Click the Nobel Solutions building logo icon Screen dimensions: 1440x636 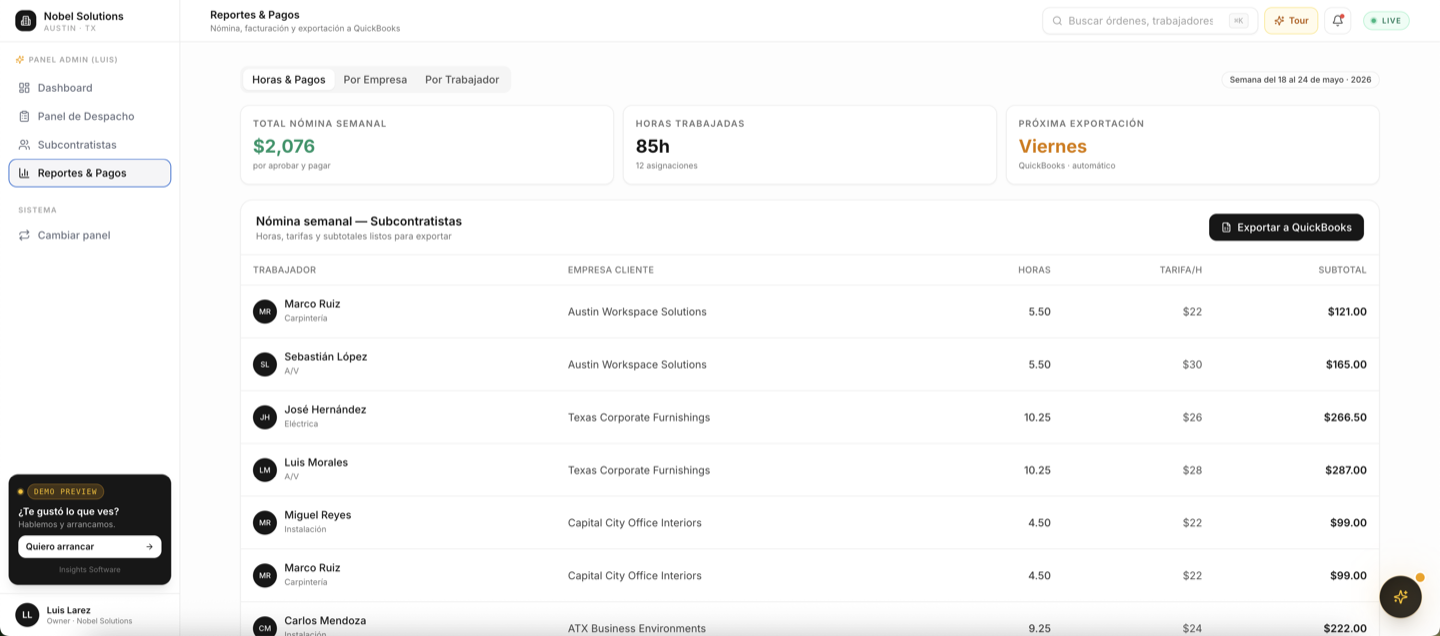tap(26, 21)
